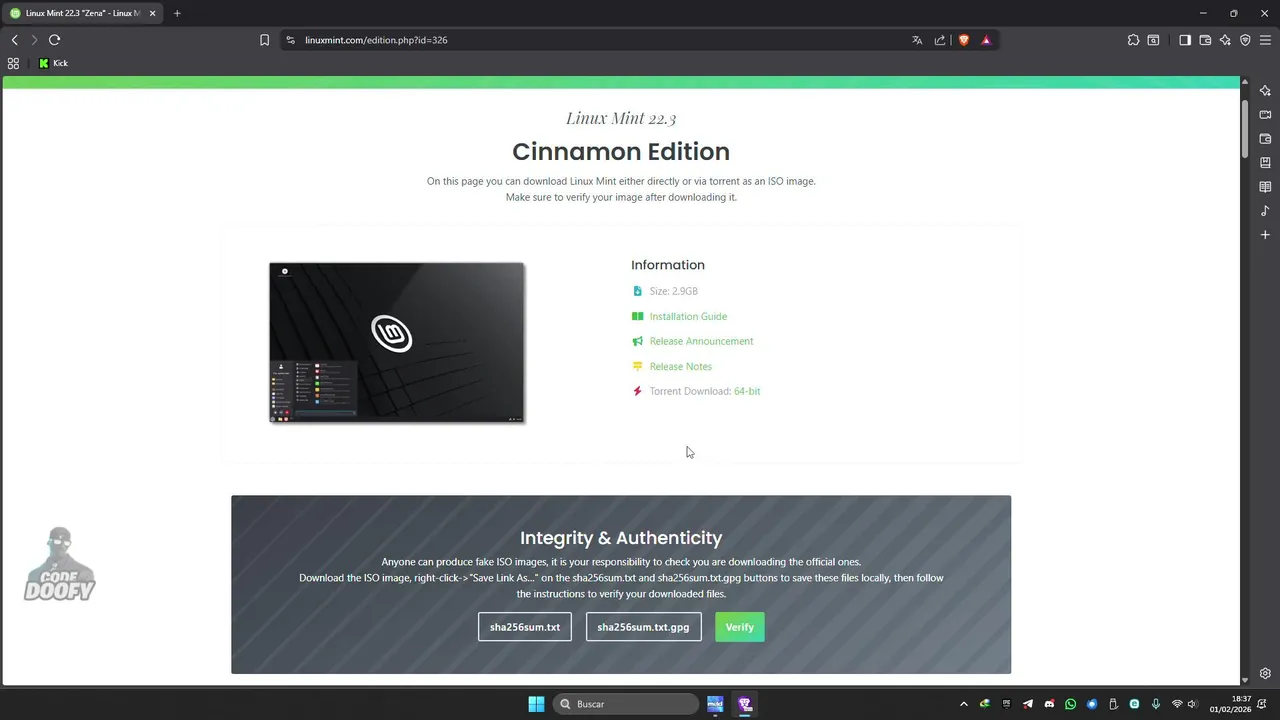Click the green Verify button
Screen dimensions: 1280x720
(x=740, y=627)
